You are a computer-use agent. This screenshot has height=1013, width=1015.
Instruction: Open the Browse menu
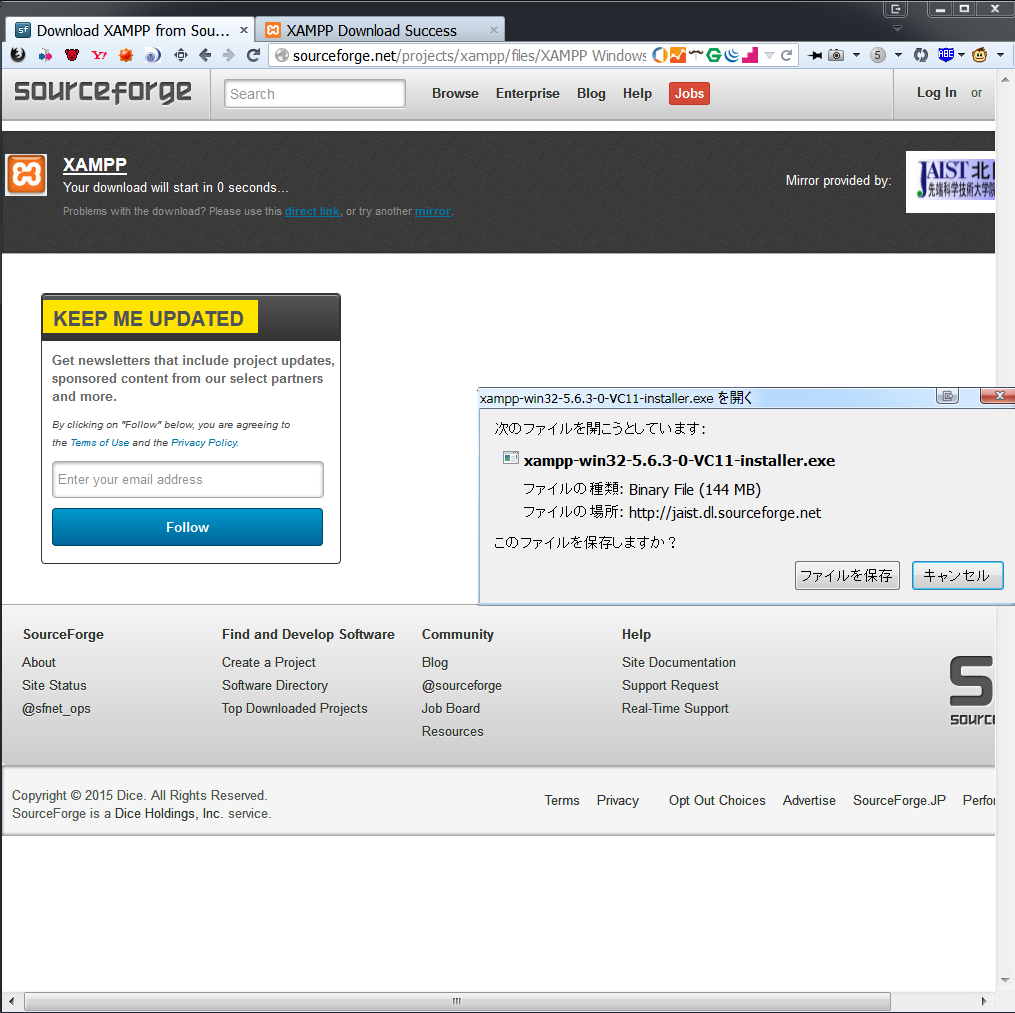455,93
